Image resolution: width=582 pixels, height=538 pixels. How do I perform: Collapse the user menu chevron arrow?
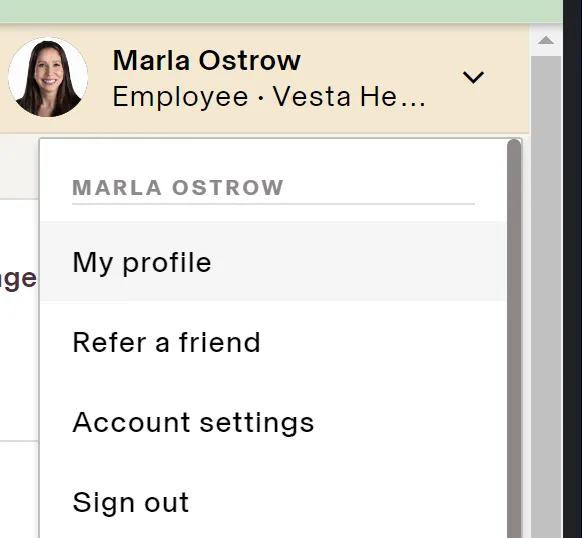pos(473,77)
